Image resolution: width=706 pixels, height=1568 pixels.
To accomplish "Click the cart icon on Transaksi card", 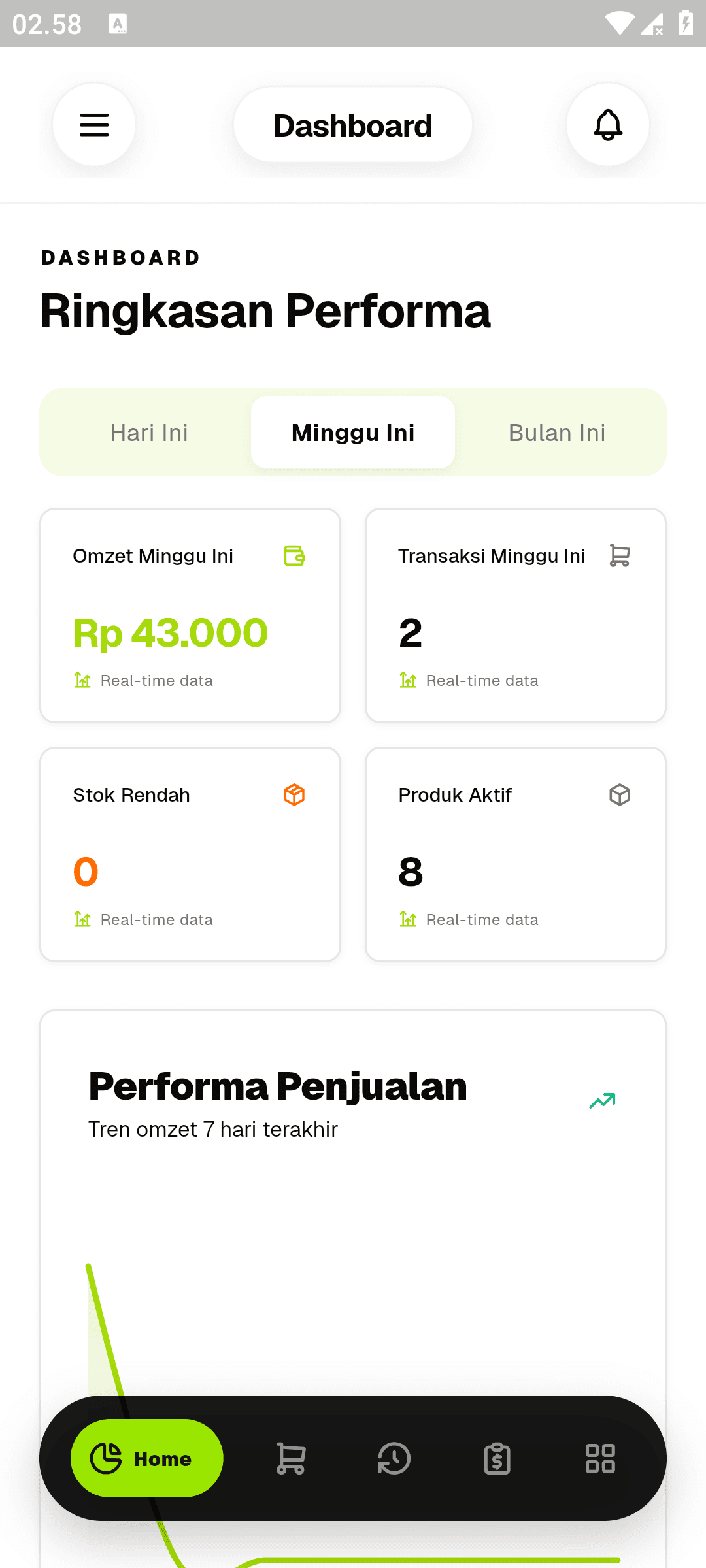I will [x=620, y=556].
